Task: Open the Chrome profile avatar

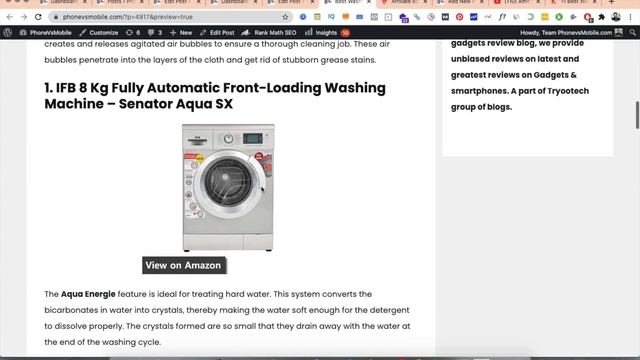Action: [x=616, y=17]
